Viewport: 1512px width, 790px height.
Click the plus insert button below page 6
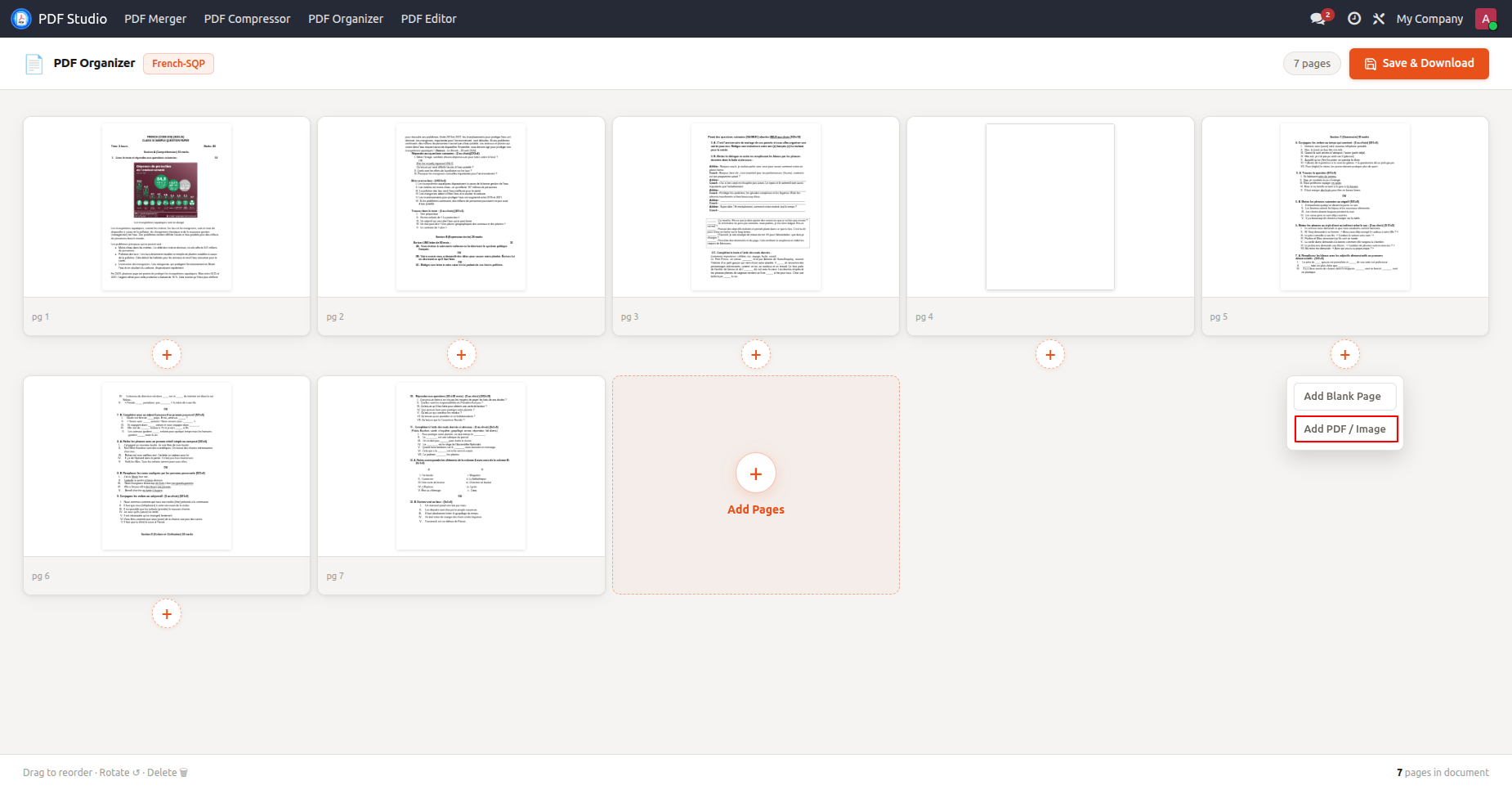[167, 614]
